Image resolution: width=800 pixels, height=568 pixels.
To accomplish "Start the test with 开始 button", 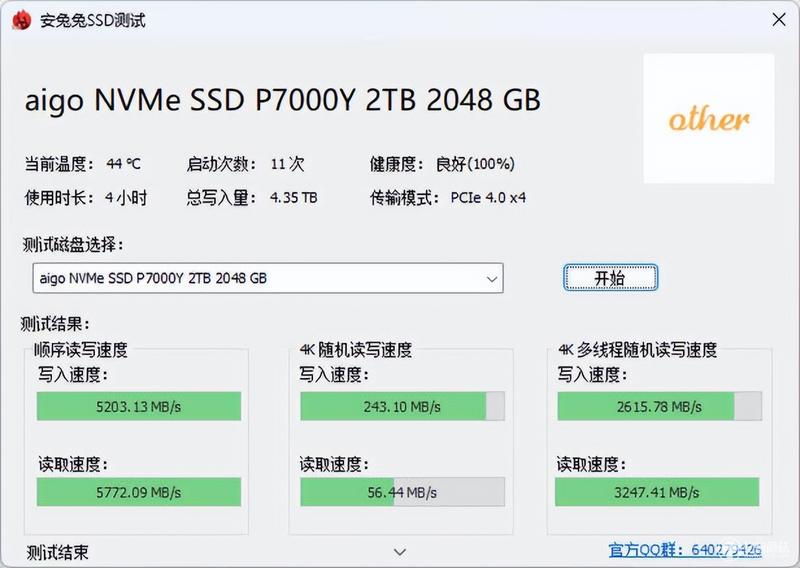I will 610,278.
